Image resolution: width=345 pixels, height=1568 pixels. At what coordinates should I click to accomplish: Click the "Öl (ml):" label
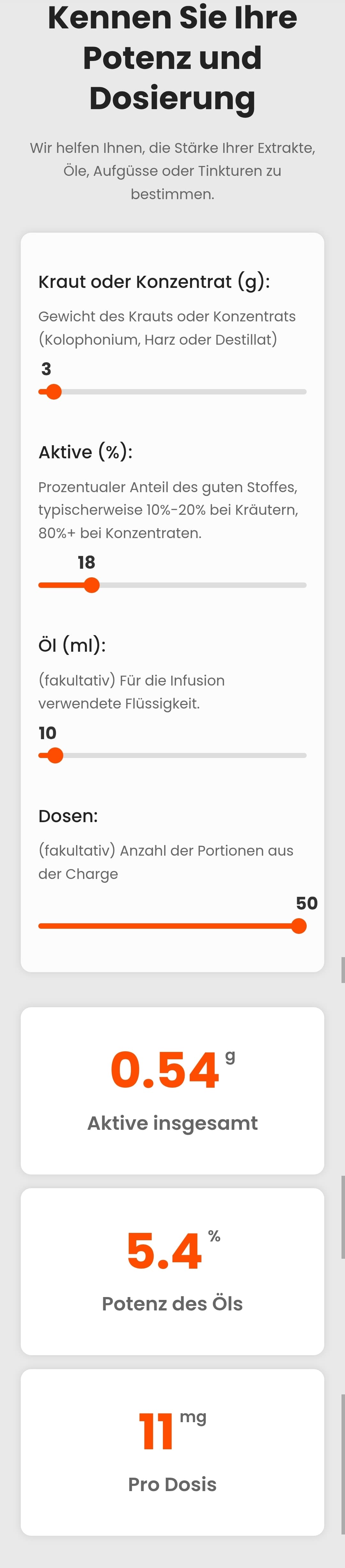72,645
